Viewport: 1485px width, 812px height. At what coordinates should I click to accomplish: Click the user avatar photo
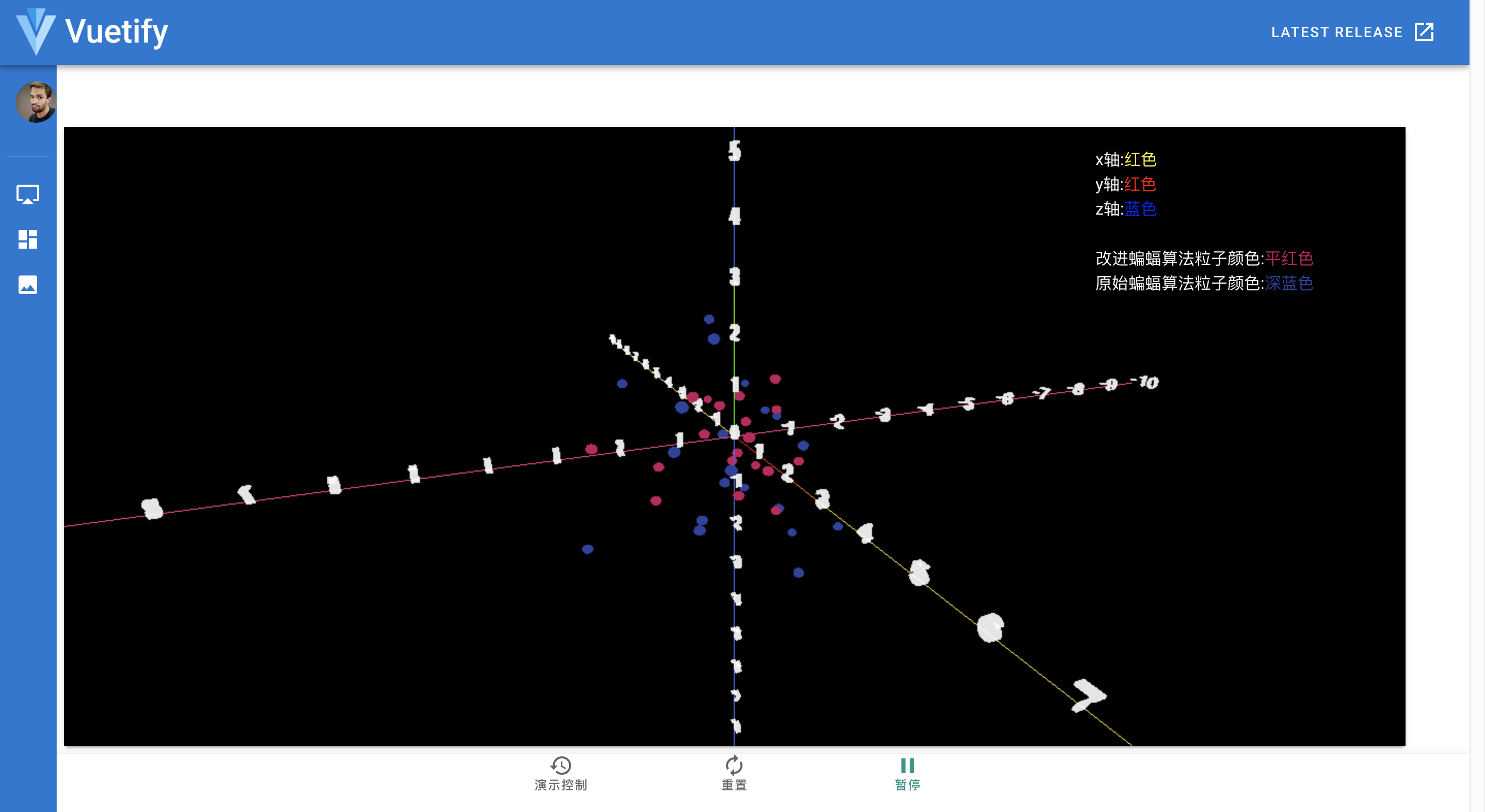(x=36, y=102)
